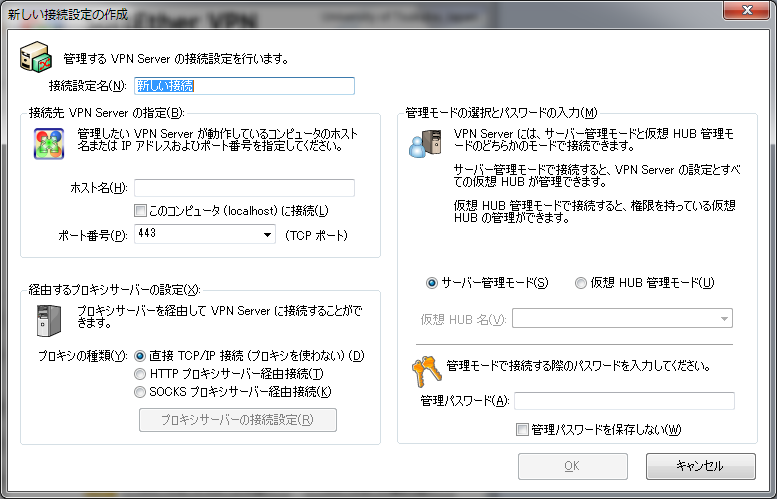Viewport: 777px width, 499px height.
Task: Choose サーバー管理モード radio button
Action: [x=432, y=283]
